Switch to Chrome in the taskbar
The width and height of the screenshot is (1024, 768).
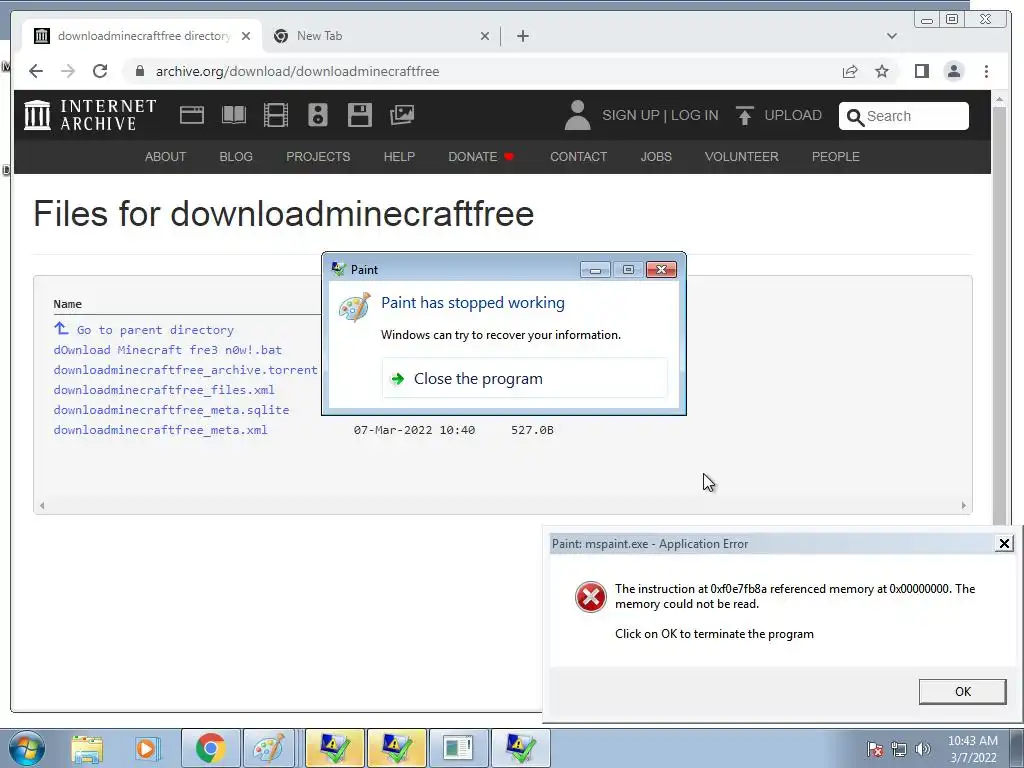[210, 748]
